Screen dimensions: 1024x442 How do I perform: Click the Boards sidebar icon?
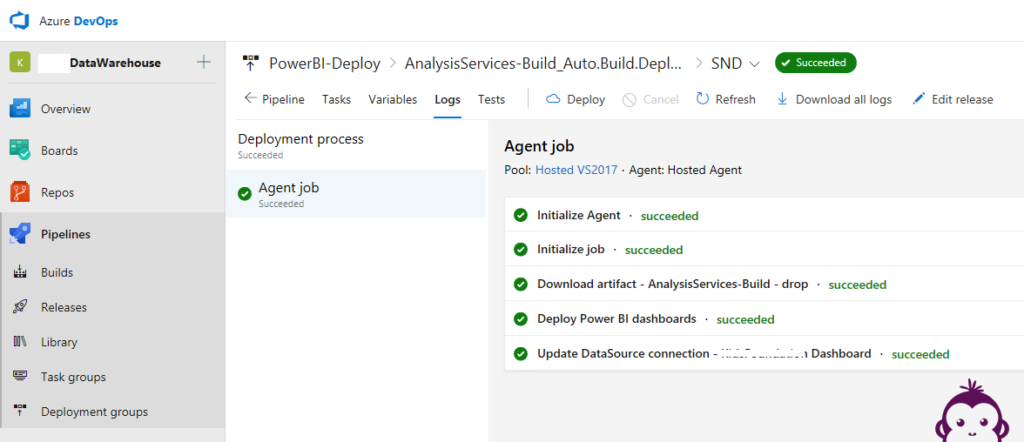[x=20, y=150]
